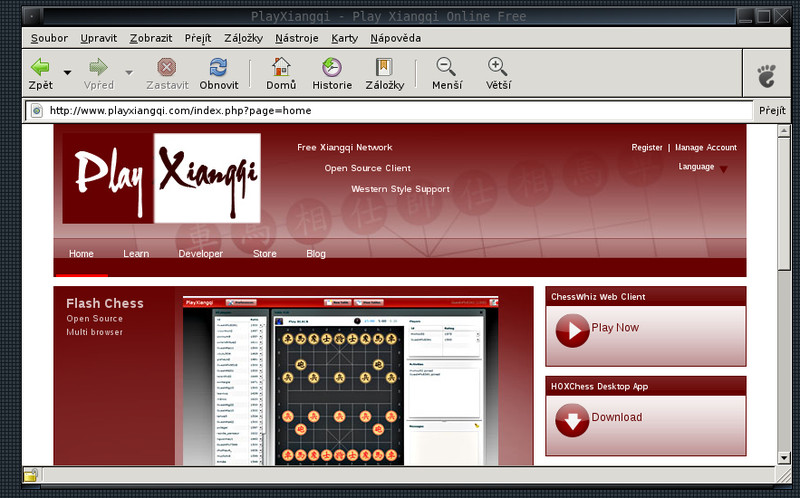
Task: Select the Developer navigation tab
Action: tap(200, 254)
